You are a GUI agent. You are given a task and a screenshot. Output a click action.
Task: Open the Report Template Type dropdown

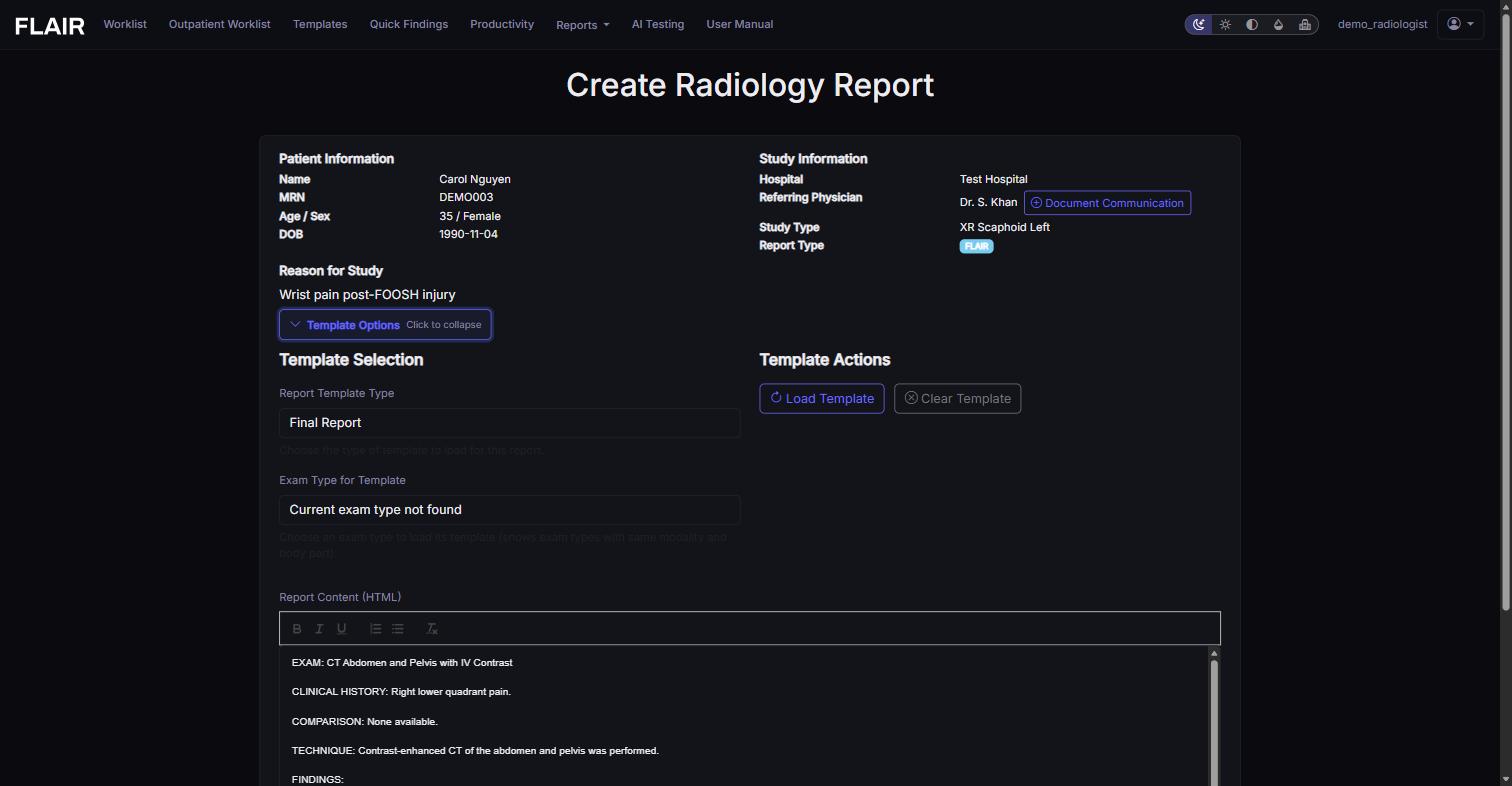click(x=510, y=423)
